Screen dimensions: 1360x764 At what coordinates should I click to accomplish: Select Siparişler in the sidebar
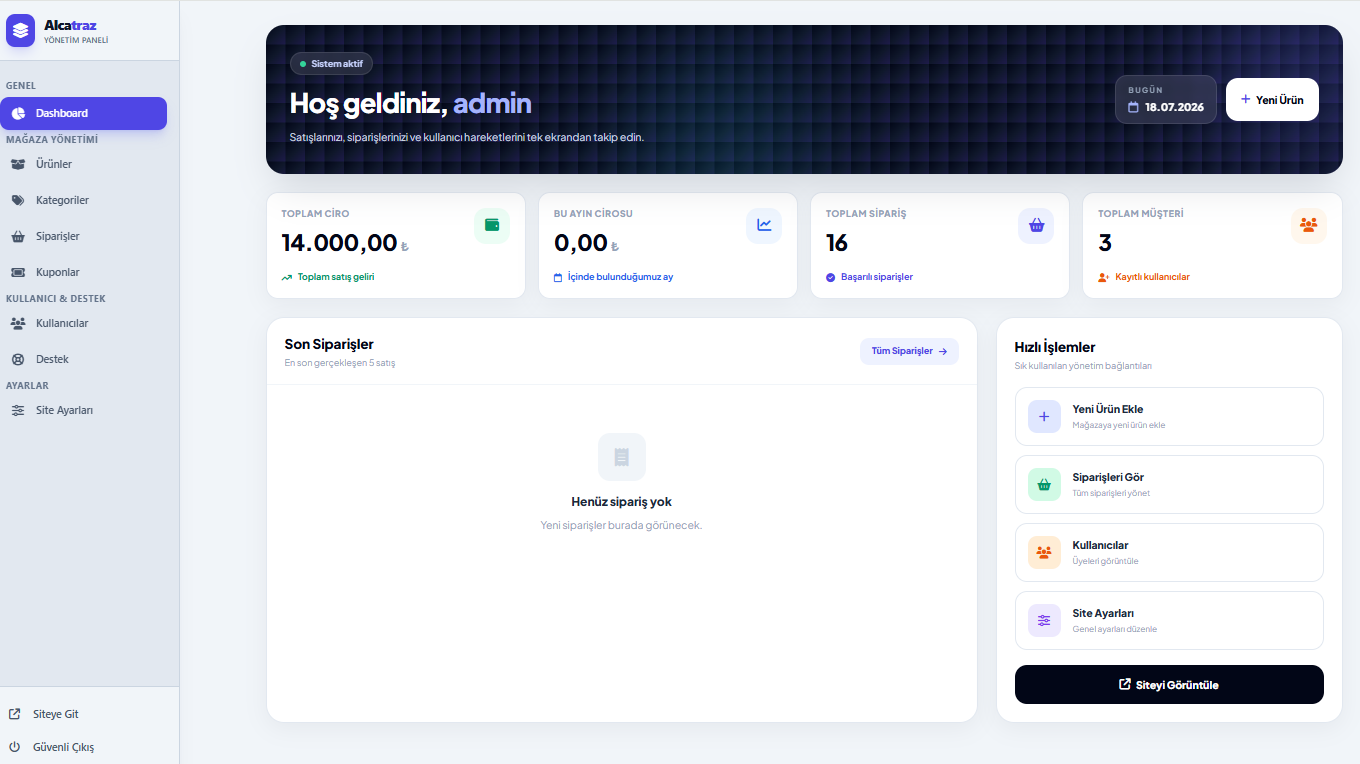point(83,236)
